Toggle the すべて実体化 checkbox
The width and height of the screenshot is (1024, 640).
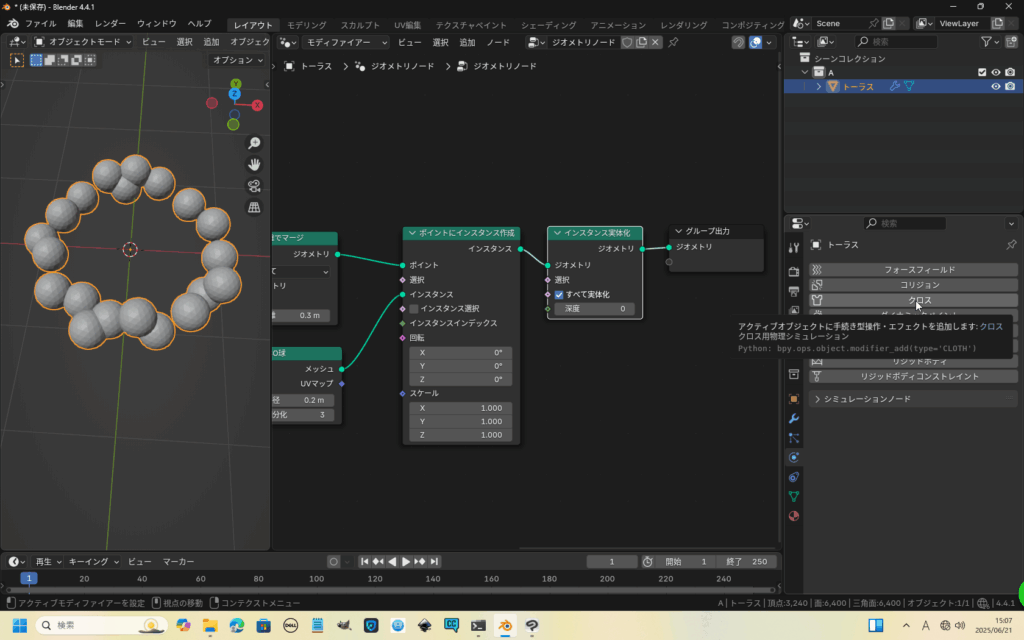click(559, 295)
